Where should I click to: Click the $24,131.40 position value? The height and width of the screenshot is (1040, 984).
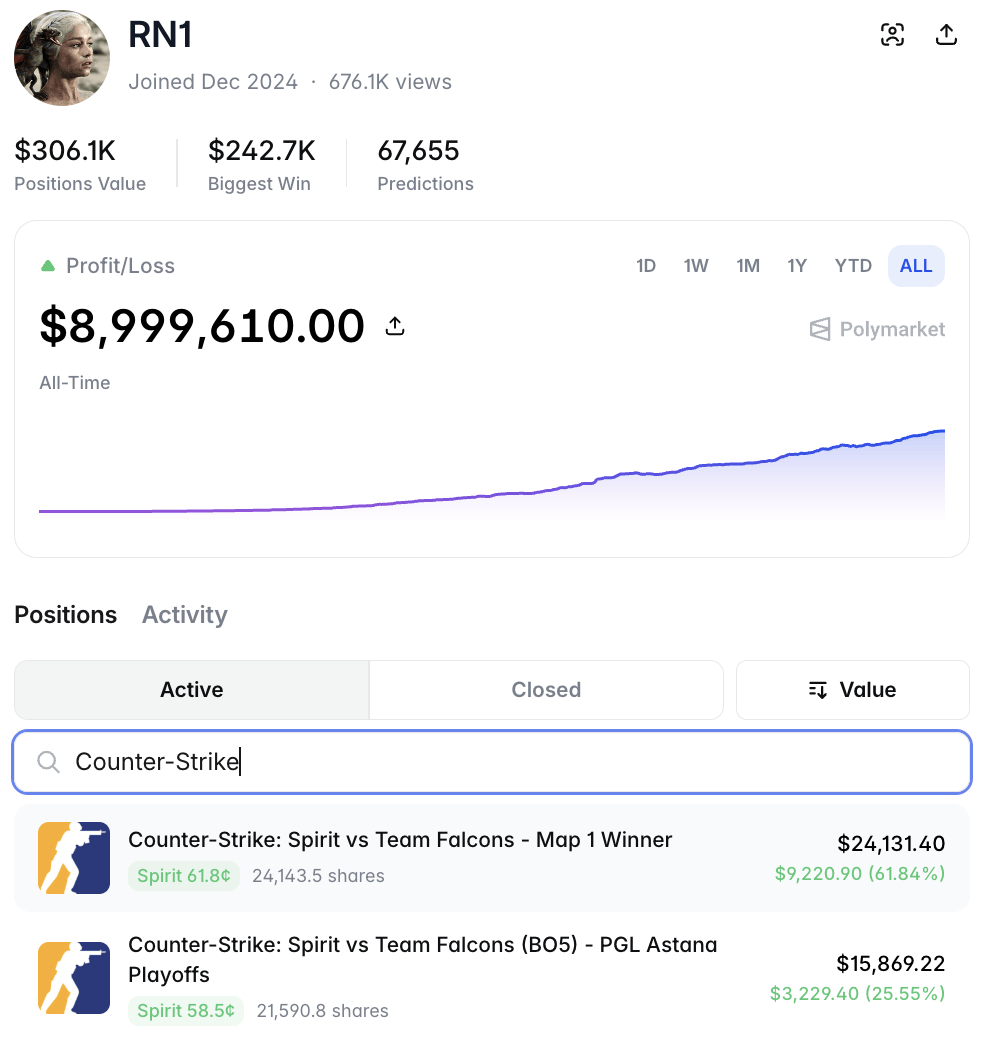(x=891, y=844)
